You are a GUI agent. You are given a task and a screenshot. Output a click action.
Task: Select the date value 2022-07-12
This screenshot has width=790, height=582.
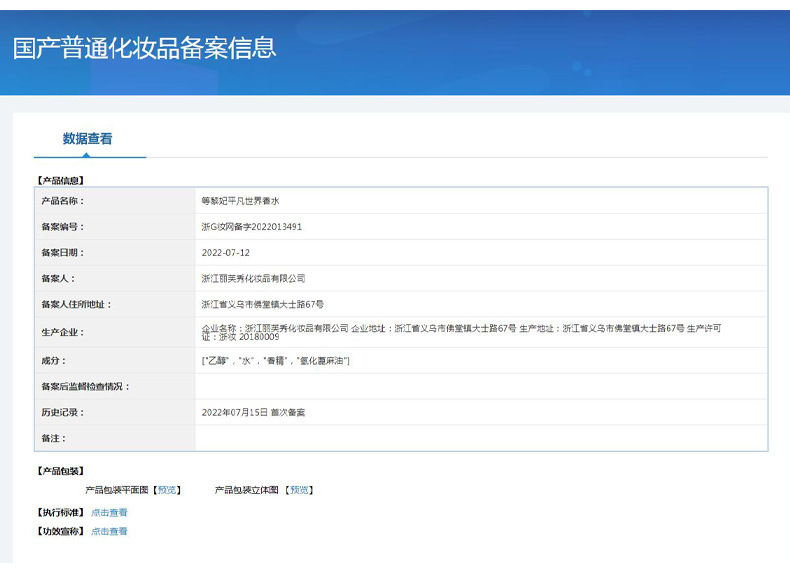click(226, 253)
